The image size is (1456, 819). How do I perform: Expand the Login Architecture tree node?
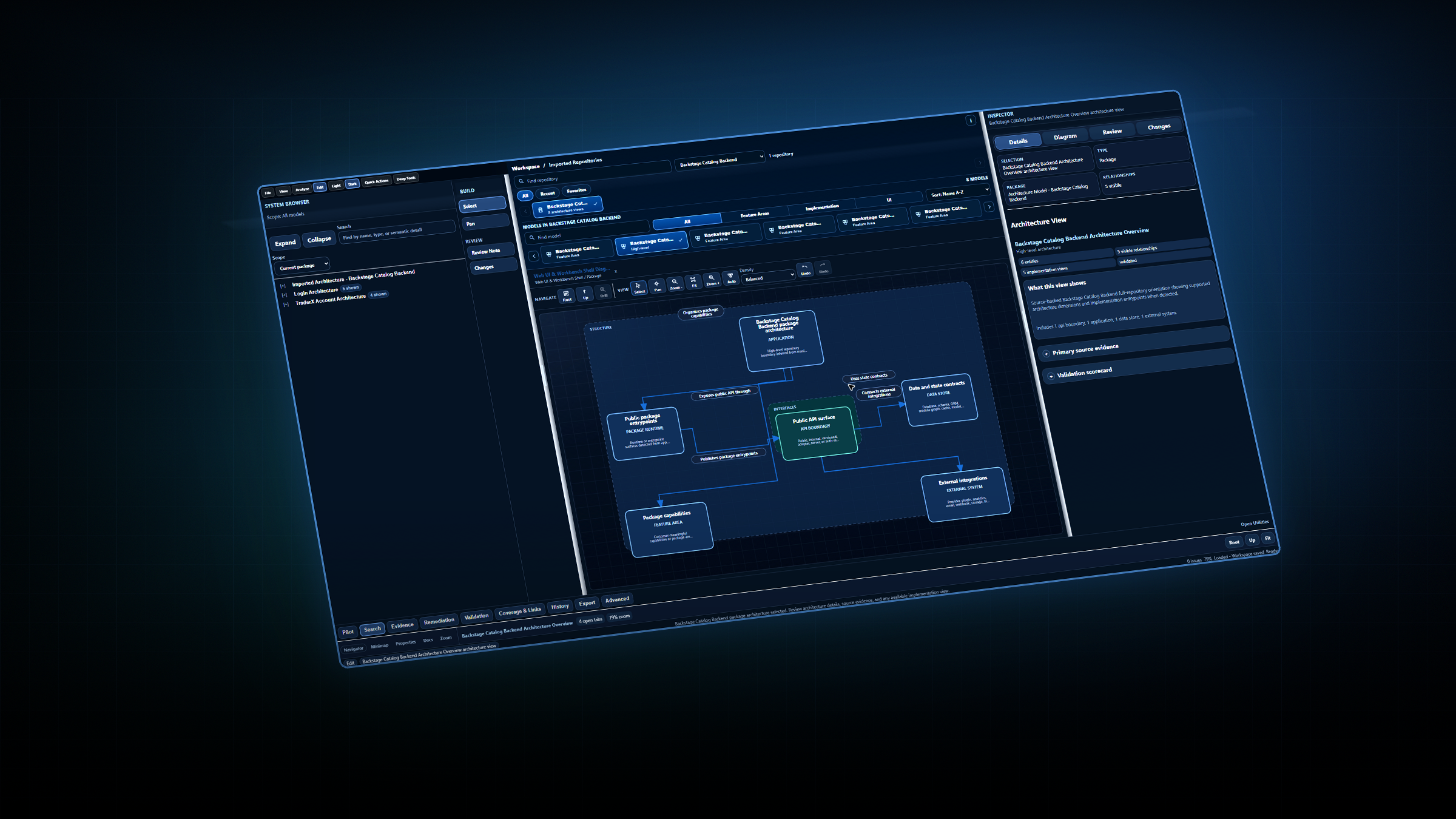284,295
